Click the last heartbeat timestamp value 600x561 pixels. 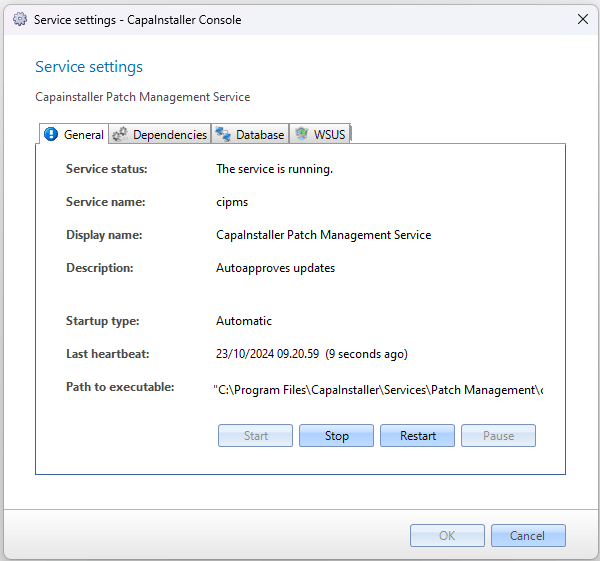tap(311, 354)
